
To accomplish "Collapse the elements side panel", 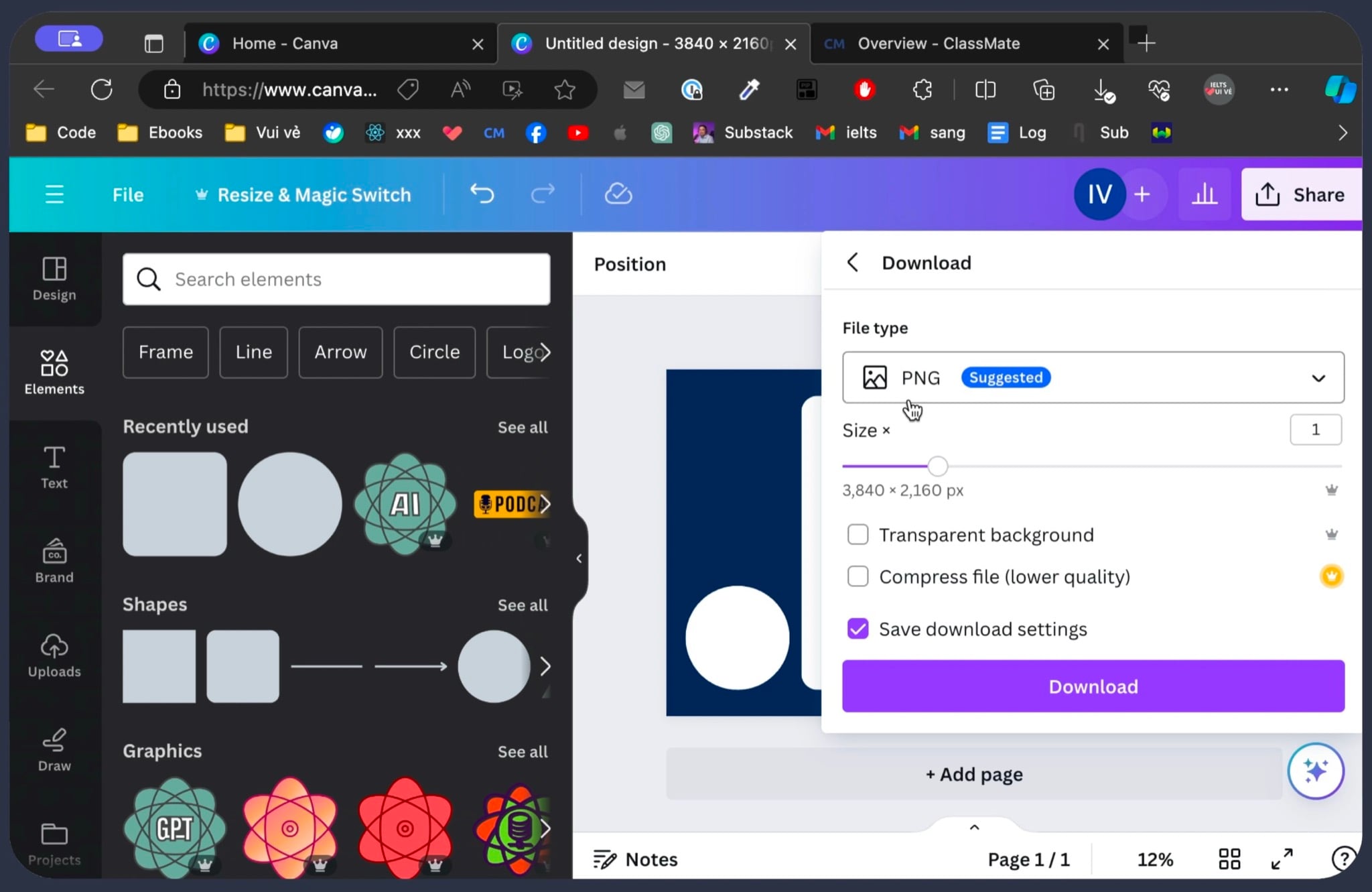I will [x=579, y=558].
